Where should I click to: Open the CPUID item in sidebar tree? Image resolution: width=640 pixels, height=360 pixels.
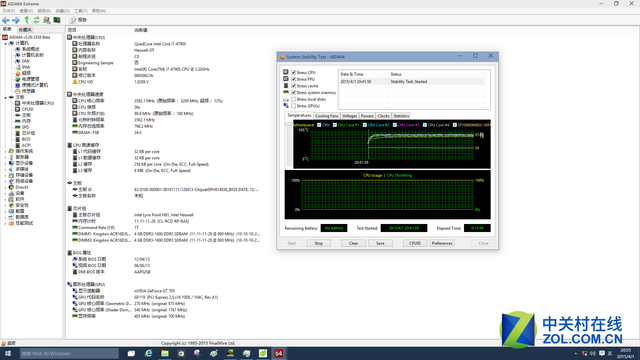24,109
